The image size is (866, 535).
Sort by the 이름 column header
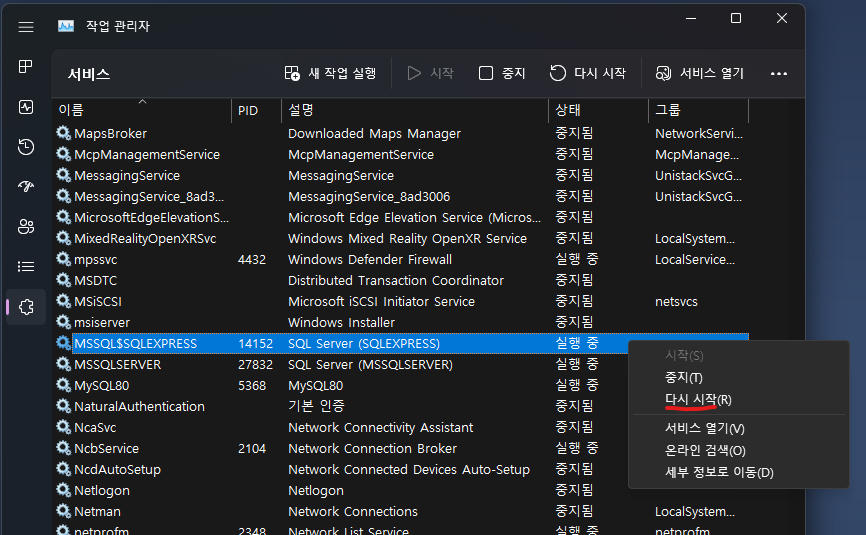pyautogui.click(x=142, y=110)
